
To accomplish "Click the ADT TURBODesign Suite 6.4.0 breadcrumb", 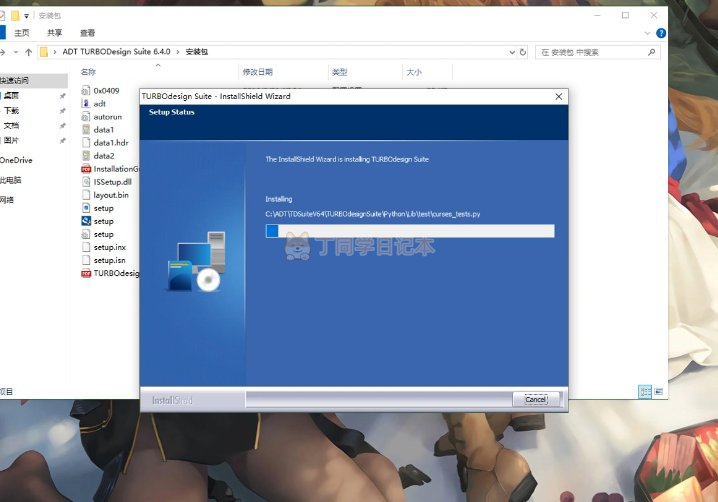I will coord(116,52).
